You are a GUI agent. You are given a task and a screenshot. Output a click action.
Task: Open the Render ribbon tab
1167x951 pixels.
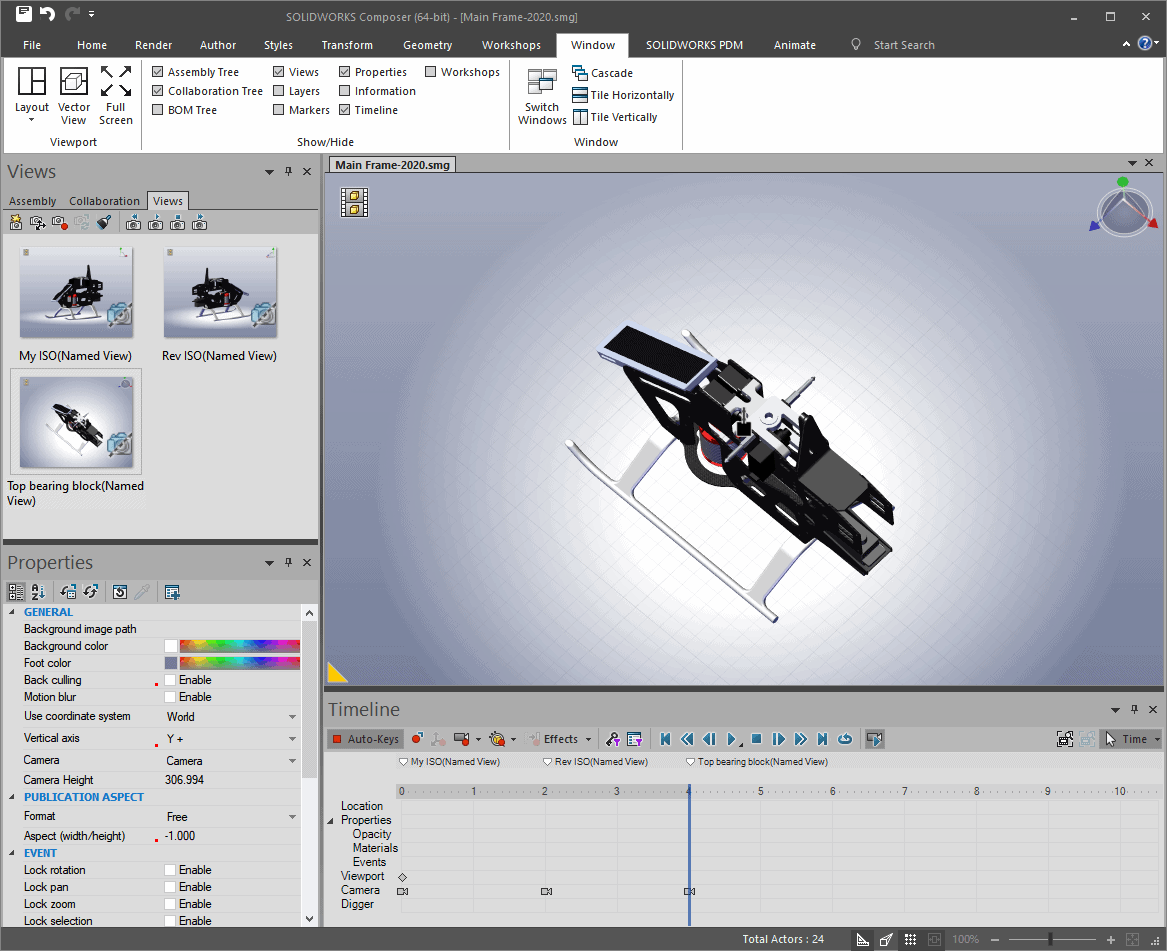[153, 45]
